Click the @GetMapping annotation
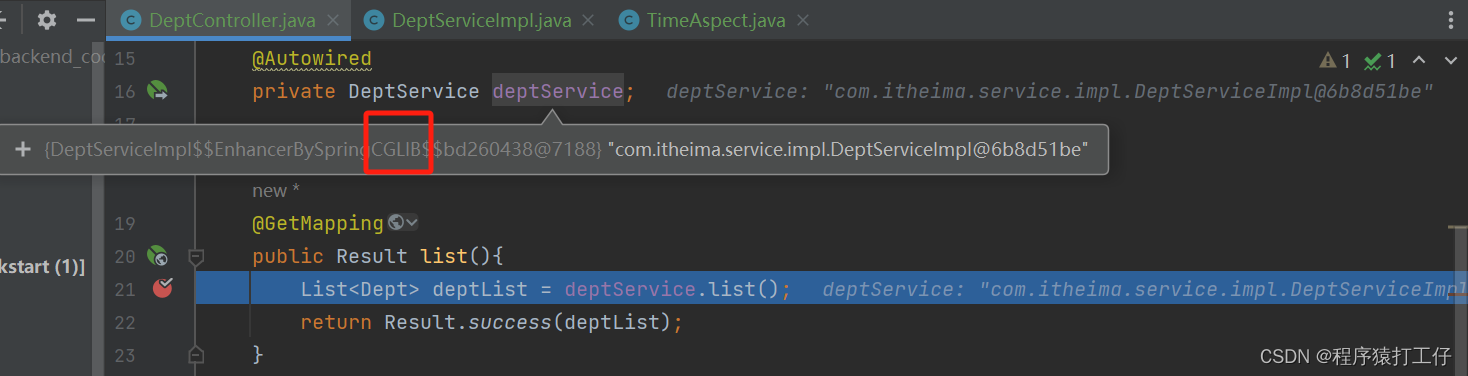Image resolution: width=1468 pixels, height=376 pixels. tap(318, 223)
